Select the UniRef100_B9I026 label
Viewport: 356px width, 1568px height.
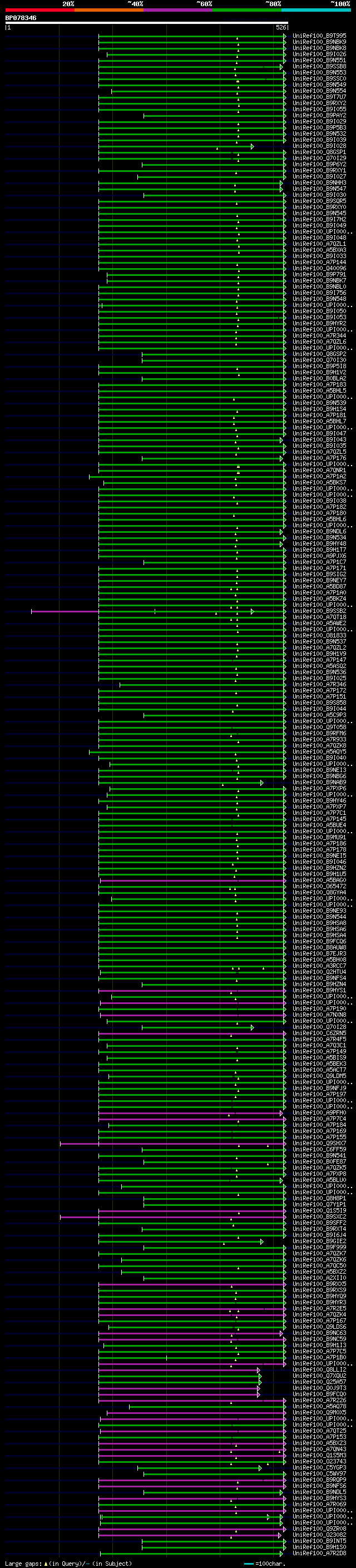[319, 54]
